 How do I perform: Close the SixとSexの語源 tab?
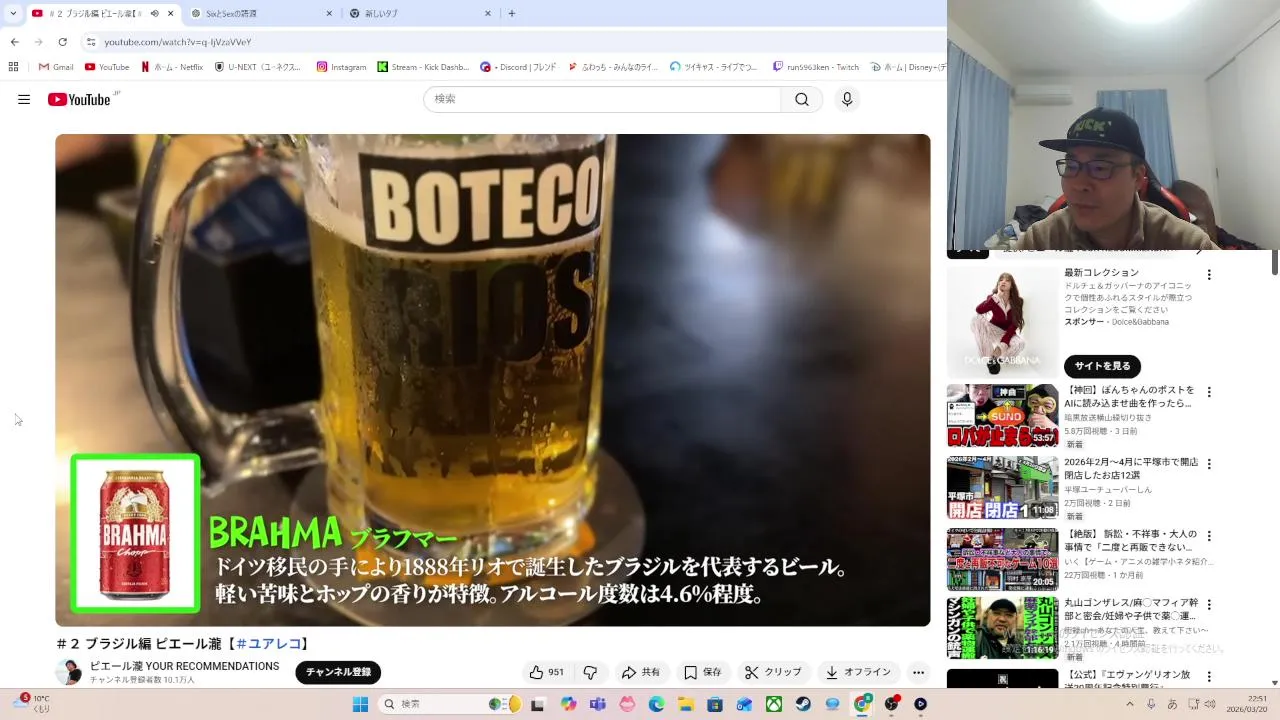pos(329,14)
